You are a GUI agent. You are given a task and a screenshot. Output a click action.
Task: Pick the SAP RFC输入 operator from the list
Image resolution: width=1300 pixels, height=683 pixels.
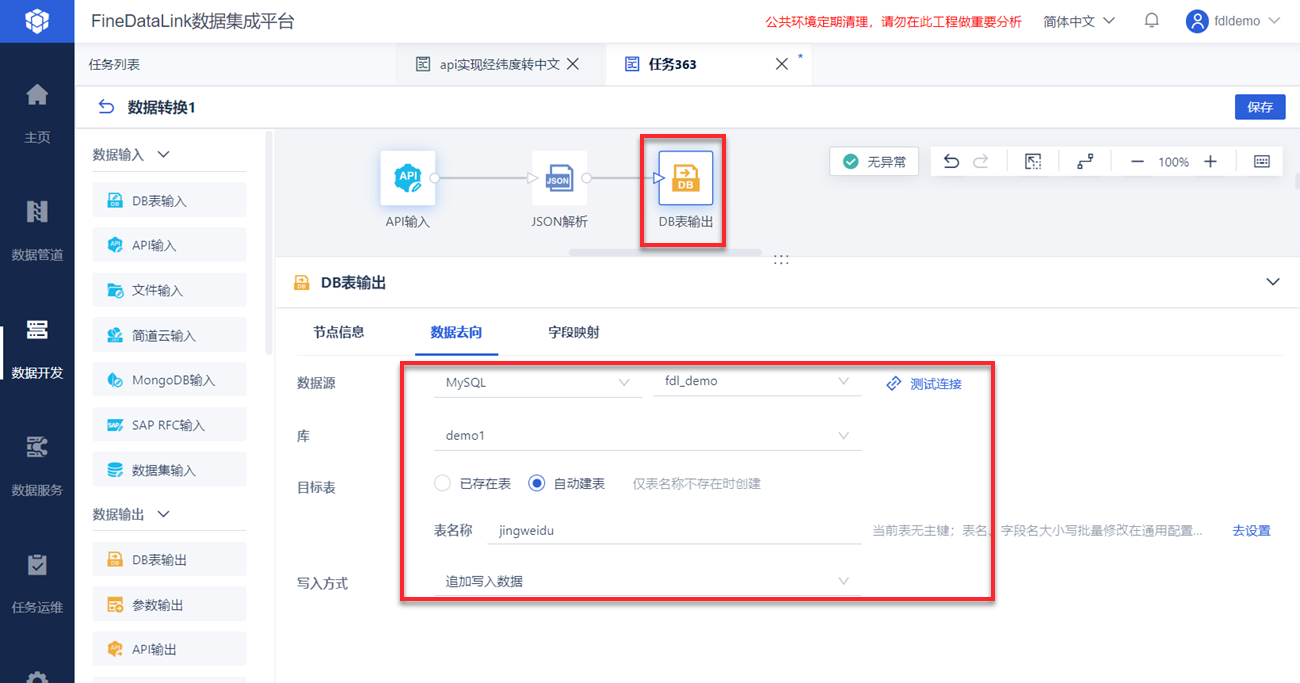click(169, 425)
